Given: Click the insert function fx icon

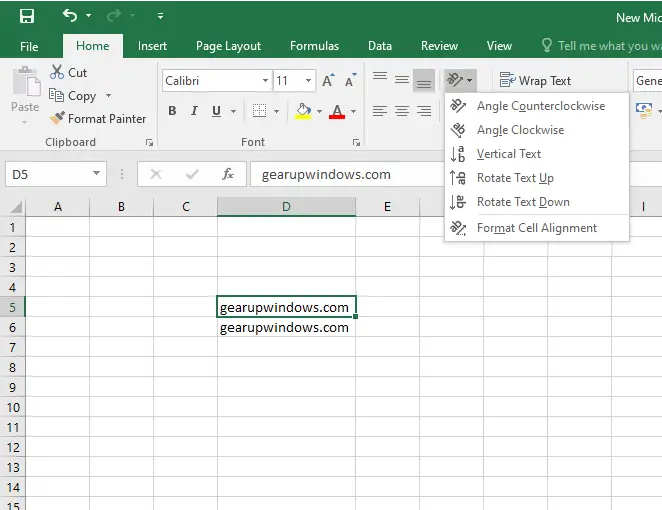Looking at the screenshot, I should click(228, 174).
